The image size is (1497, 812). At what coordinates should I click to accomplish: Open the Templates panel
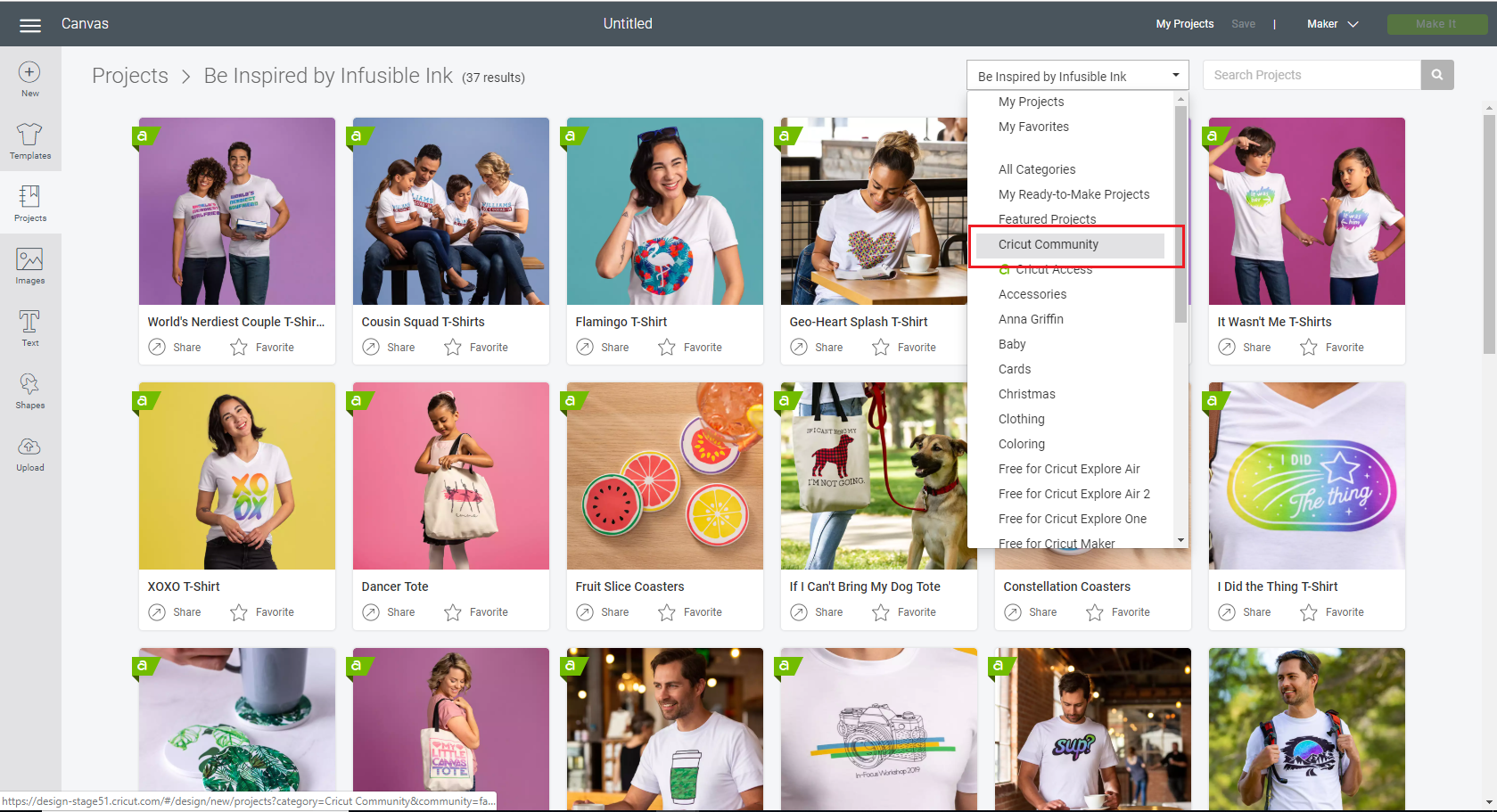tap(29, 142)
